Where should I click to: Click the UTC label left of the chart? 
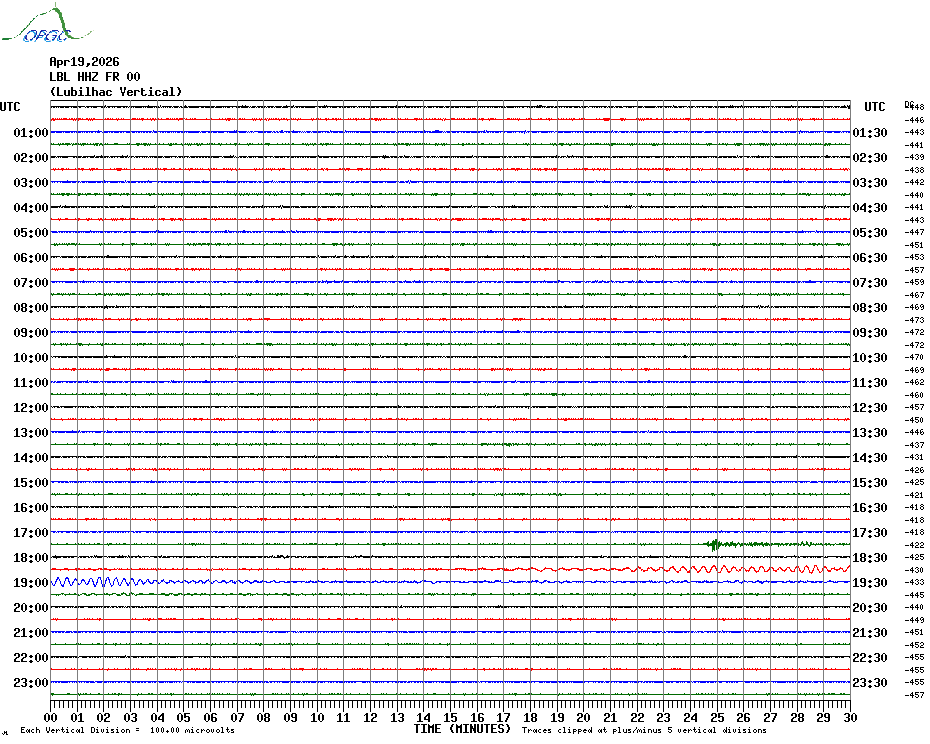[10, 107]
